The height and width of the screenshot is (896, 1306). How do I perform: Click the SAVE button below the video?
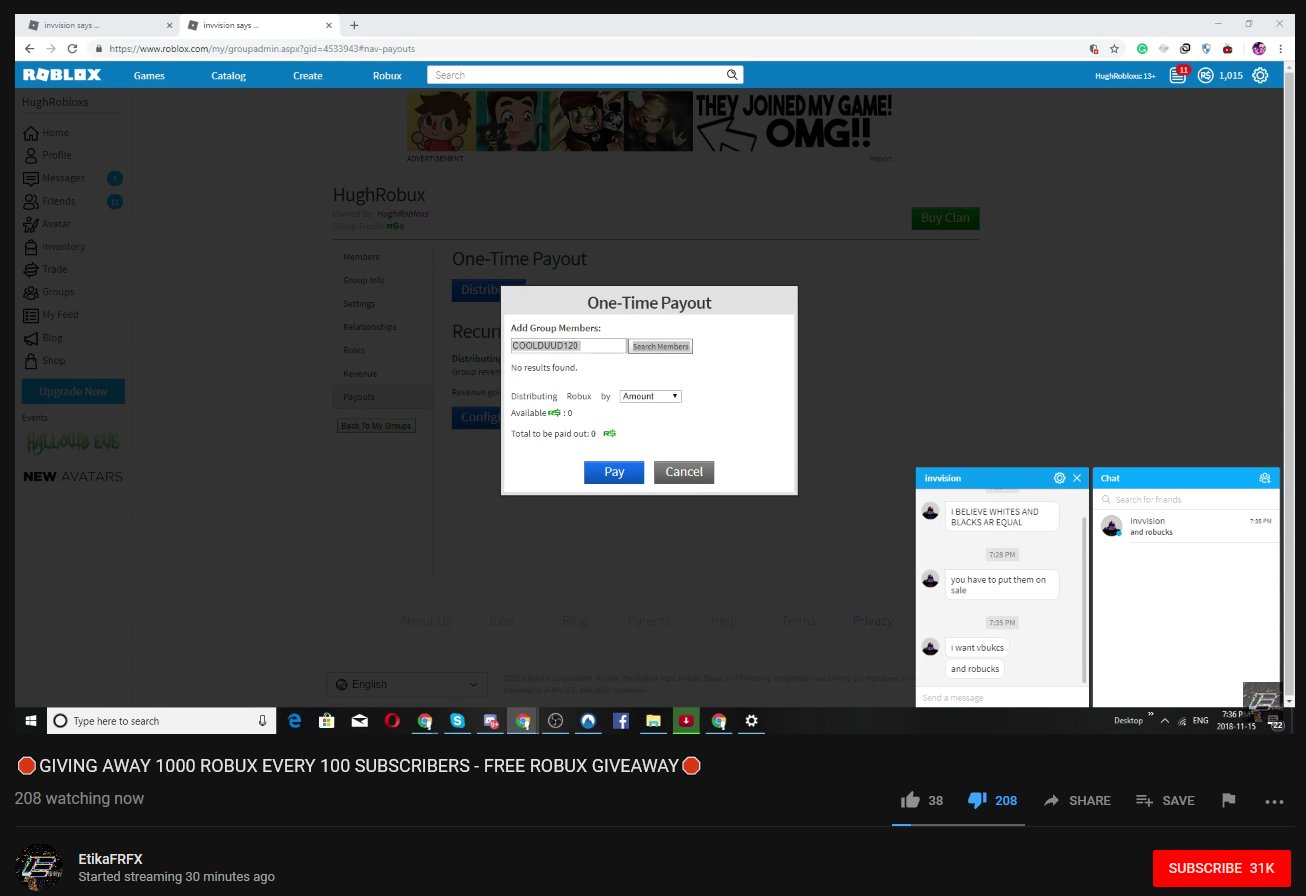pyautogui.click(x=1165, y=800)
